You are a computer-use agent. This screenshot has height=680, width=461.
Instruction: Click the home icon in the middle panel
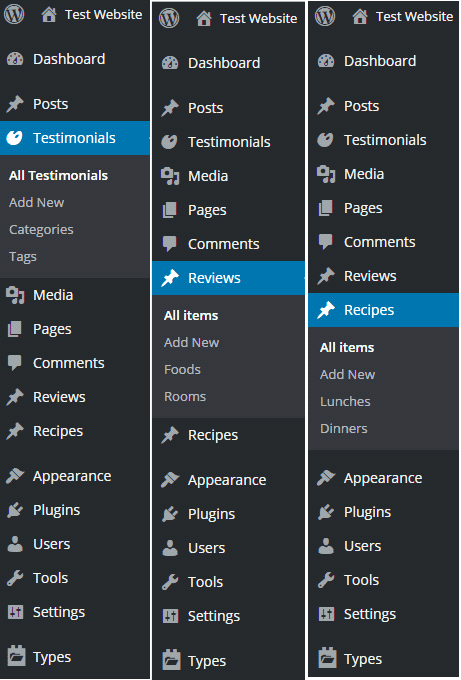click(x=203, y=19)
